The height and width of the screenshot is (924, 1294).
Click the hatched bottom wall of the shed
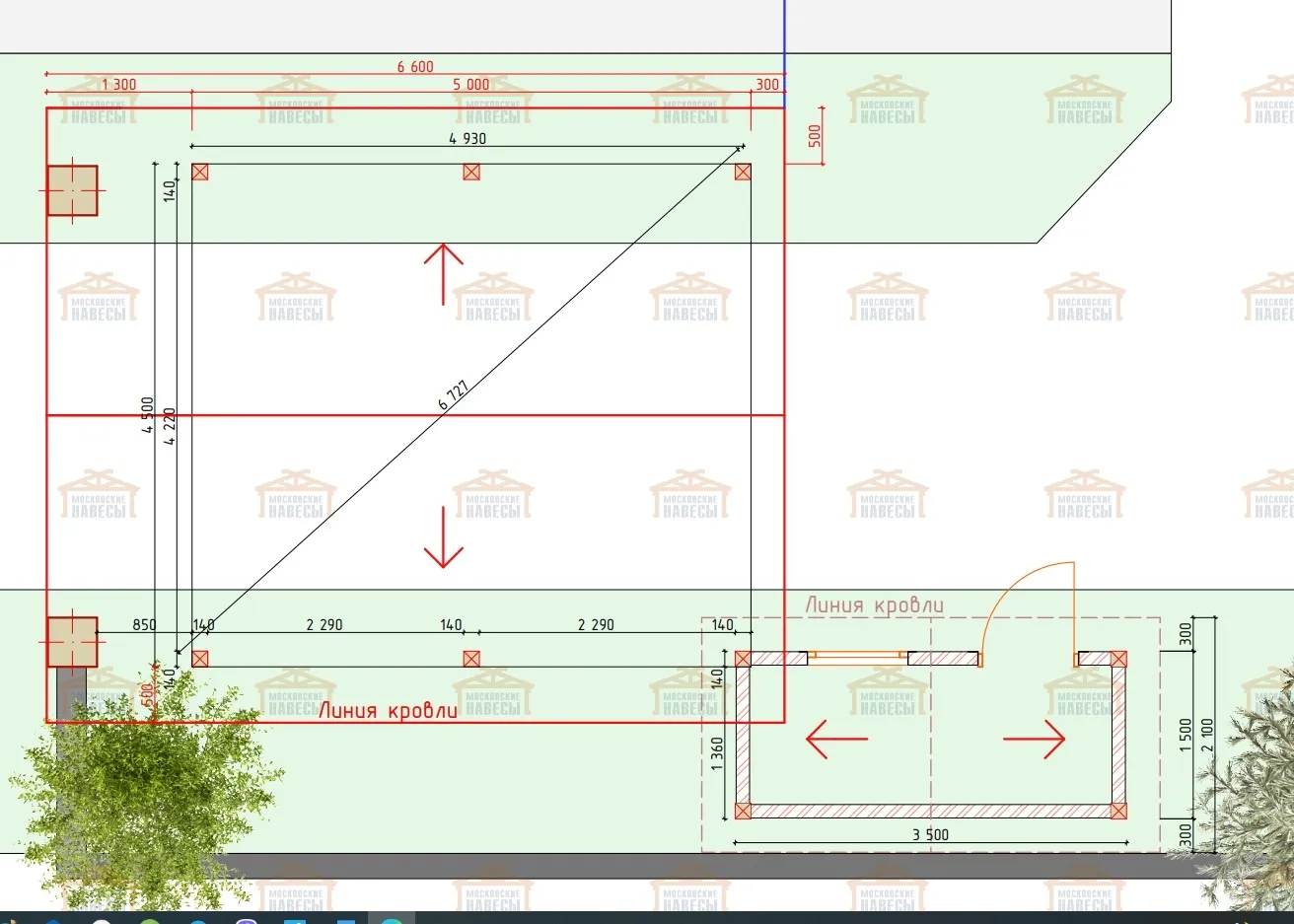coord(930,812)
